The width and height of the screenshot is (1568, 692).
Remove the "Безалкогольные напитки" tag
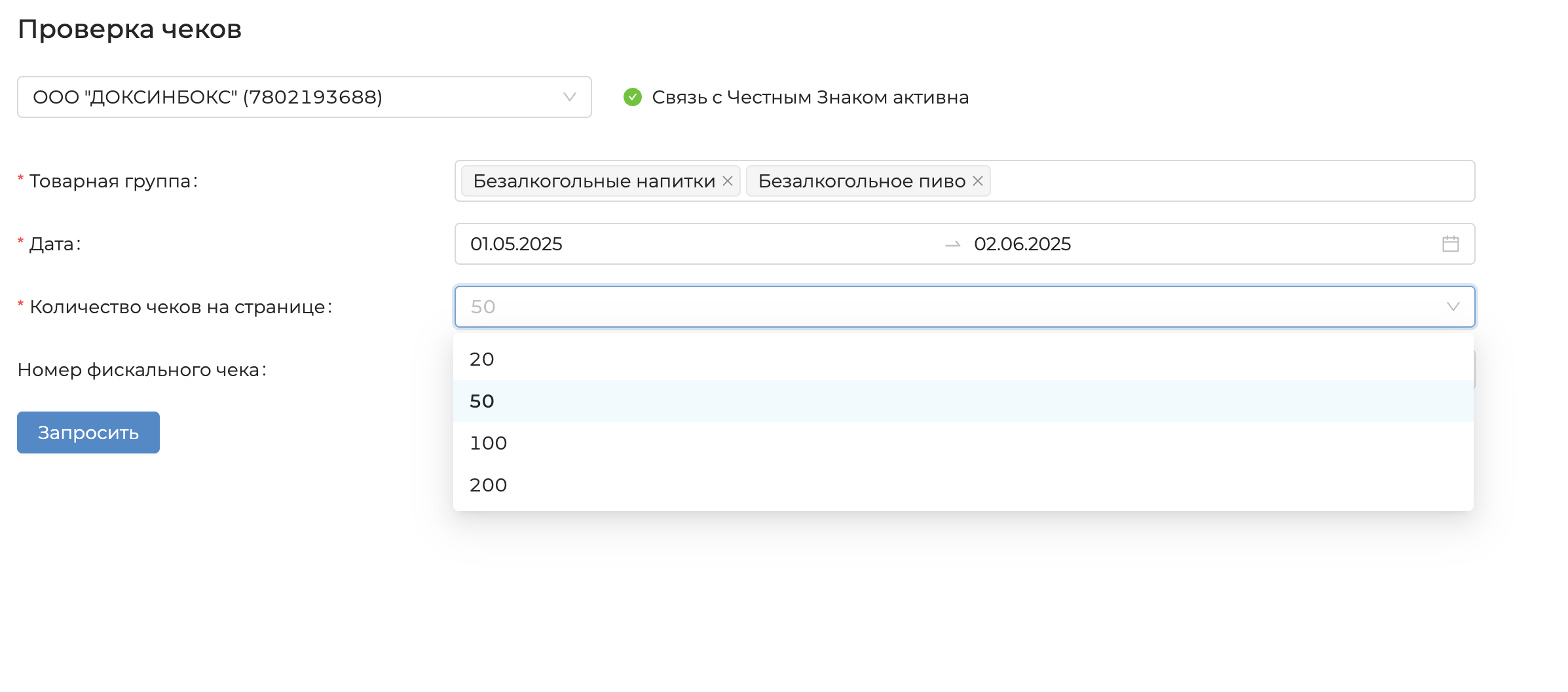727,181
